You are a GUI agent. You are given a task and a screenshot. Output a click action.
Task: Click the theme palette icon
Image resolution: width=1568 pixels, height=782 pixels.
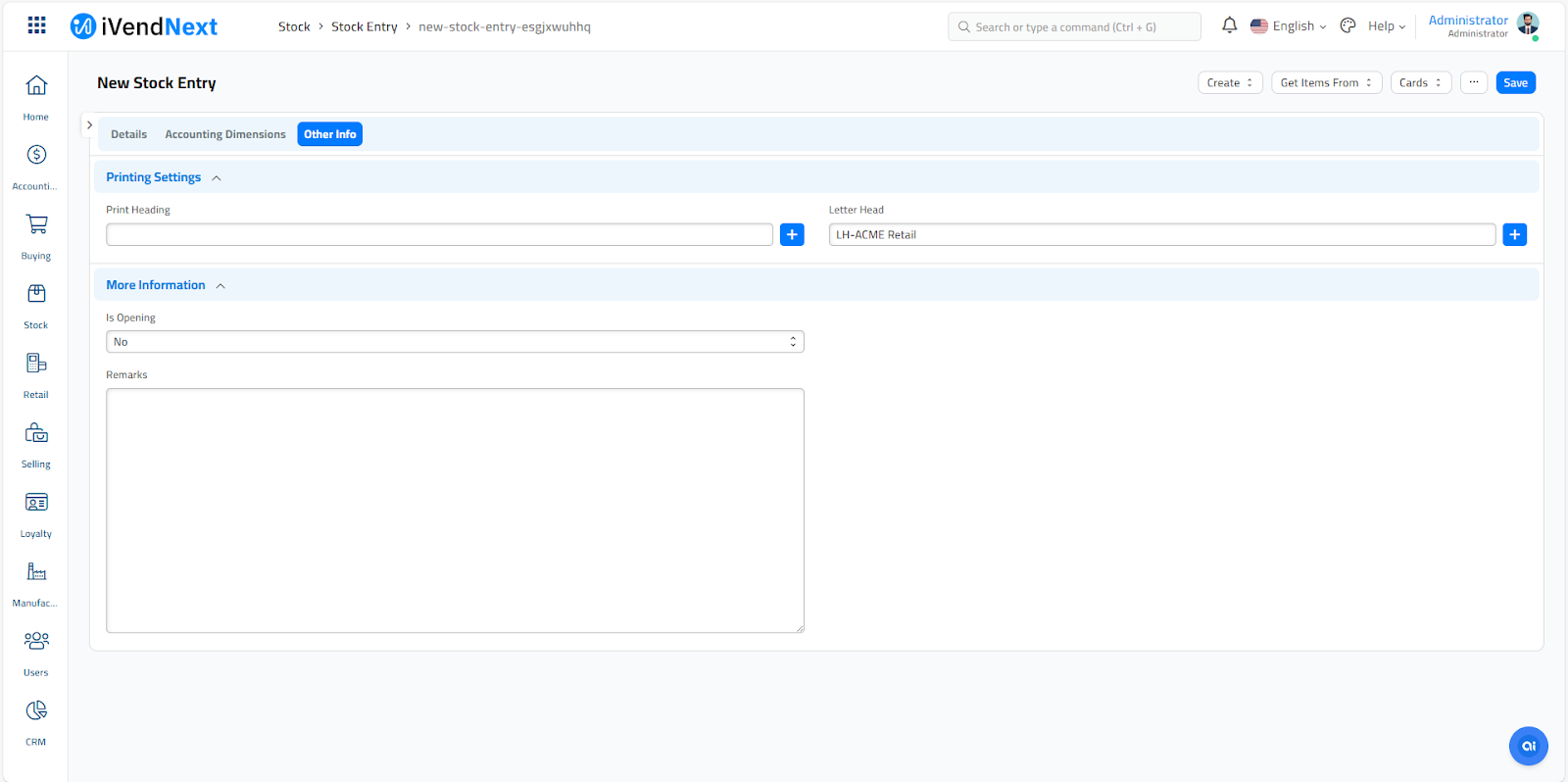point(1348,26)
